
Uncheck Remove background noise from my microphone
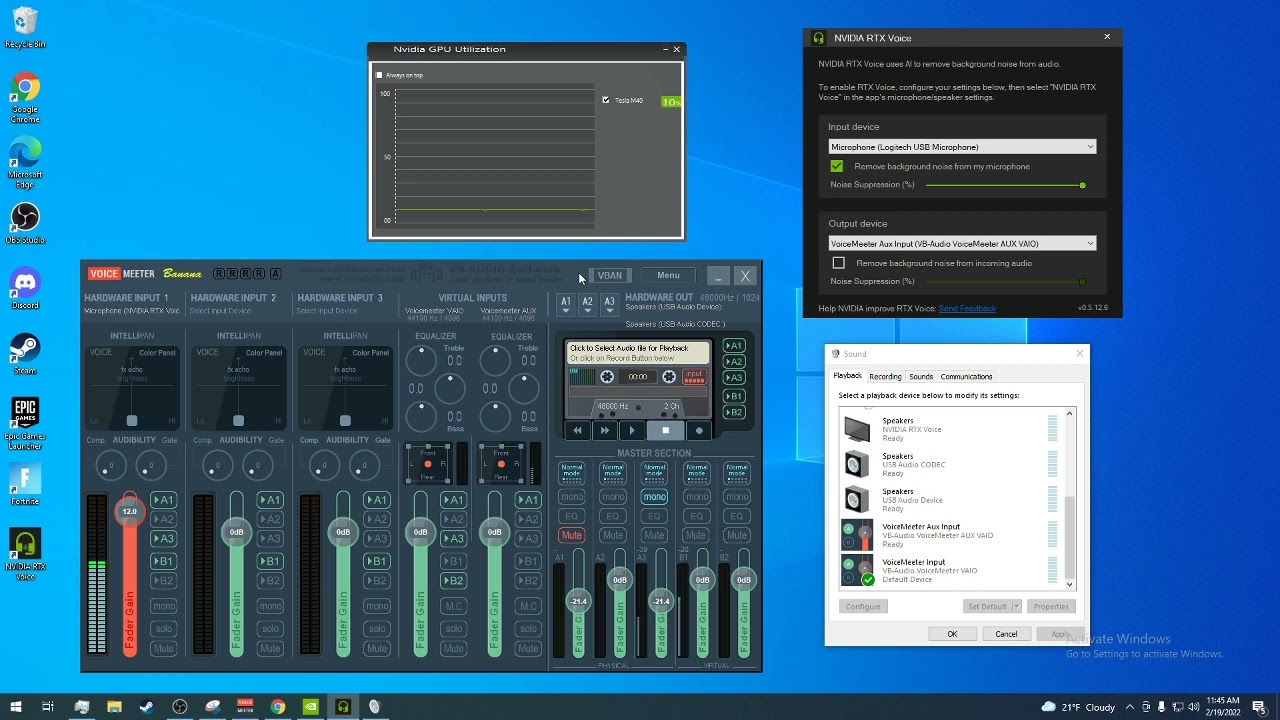click(x=837, y=166)
